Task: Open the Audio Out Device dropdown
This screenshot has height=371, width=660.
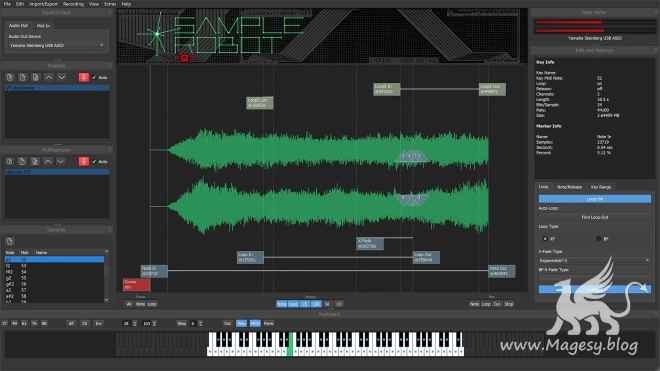Action: pos(56,45)
